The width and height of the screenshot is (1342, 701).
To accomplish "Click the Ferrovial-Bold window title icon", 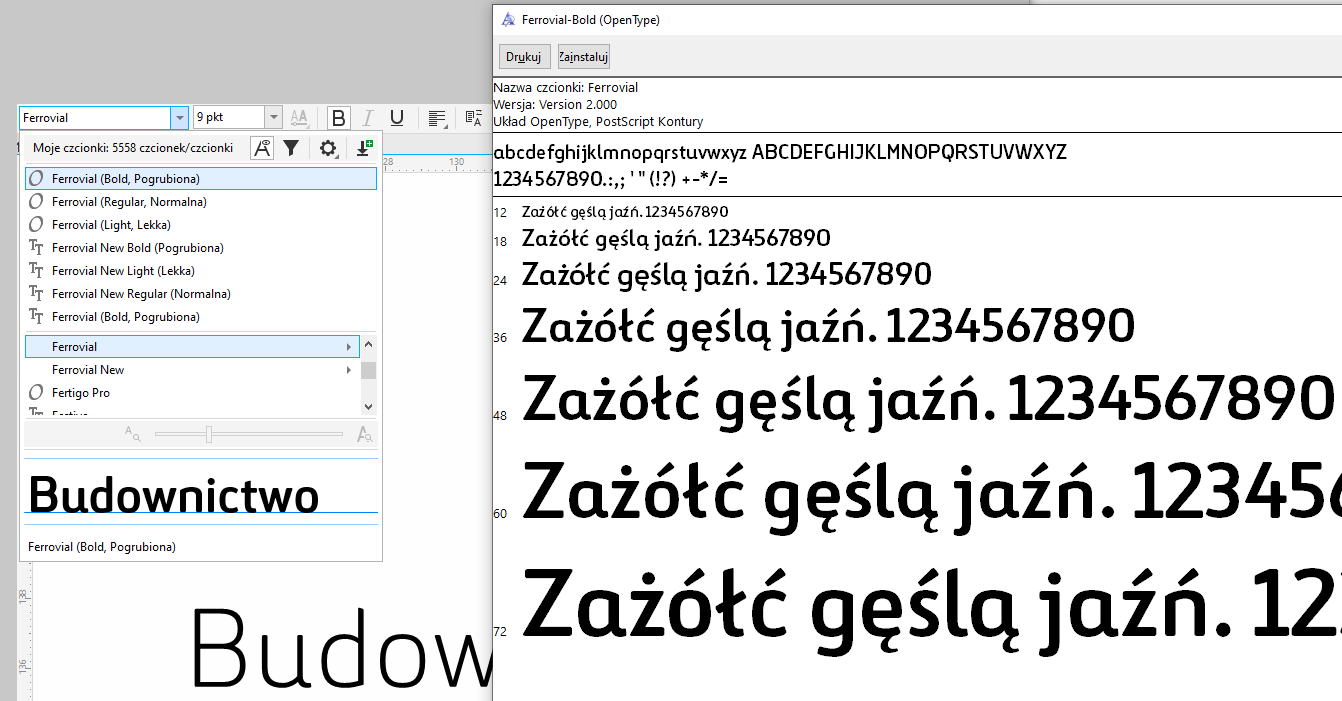I will [508, 20].
